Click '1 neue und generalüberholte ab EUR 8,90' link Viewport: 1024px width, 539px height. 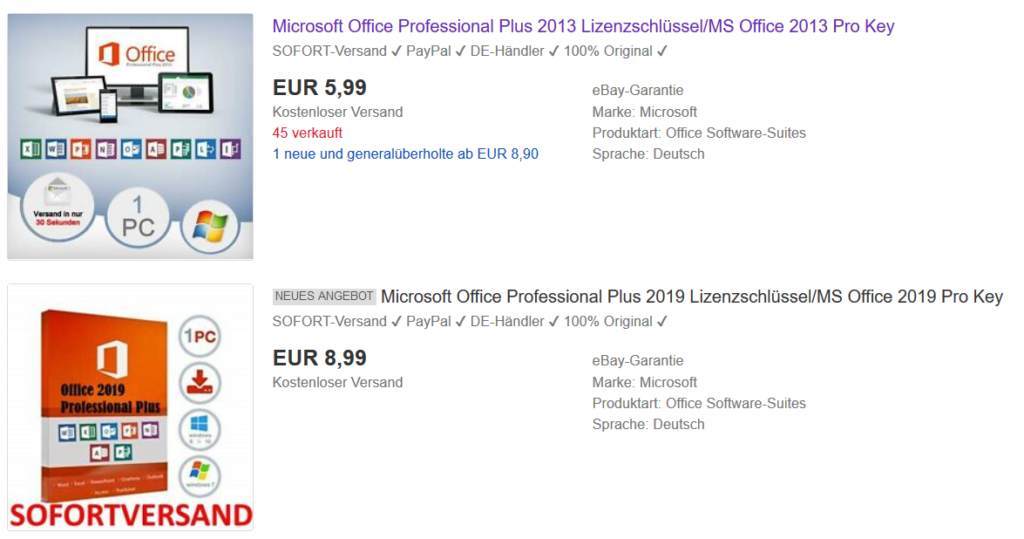point(405,154)
